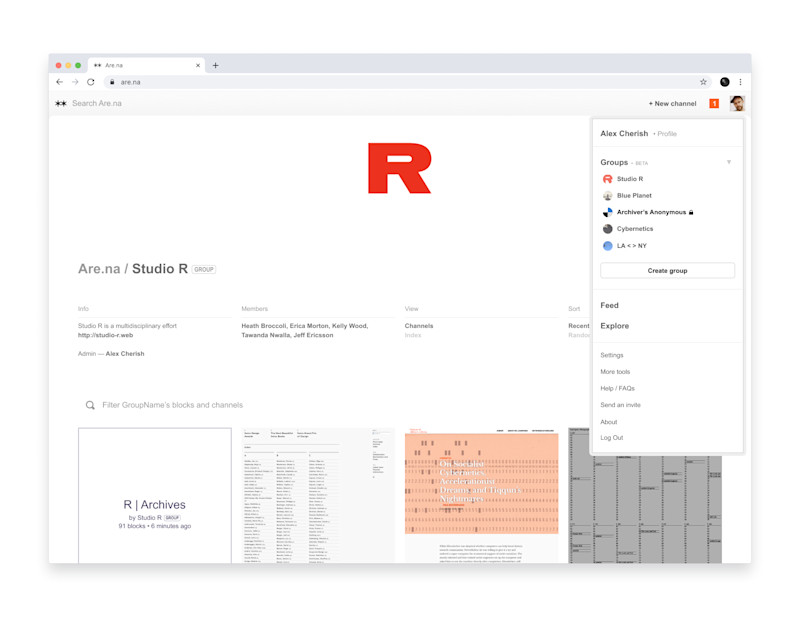Screen dimensions: 800x617
Task: Open the http://studio-r.web link
Action: pos(105,335)
